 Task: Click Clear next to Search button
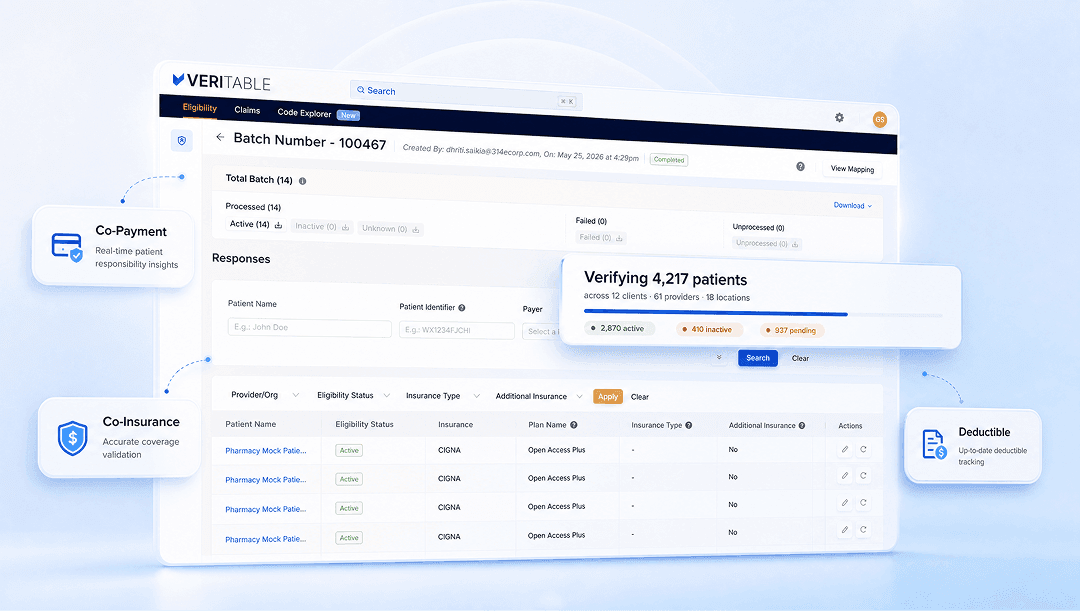pyautogui.click(x=800, y=358)
